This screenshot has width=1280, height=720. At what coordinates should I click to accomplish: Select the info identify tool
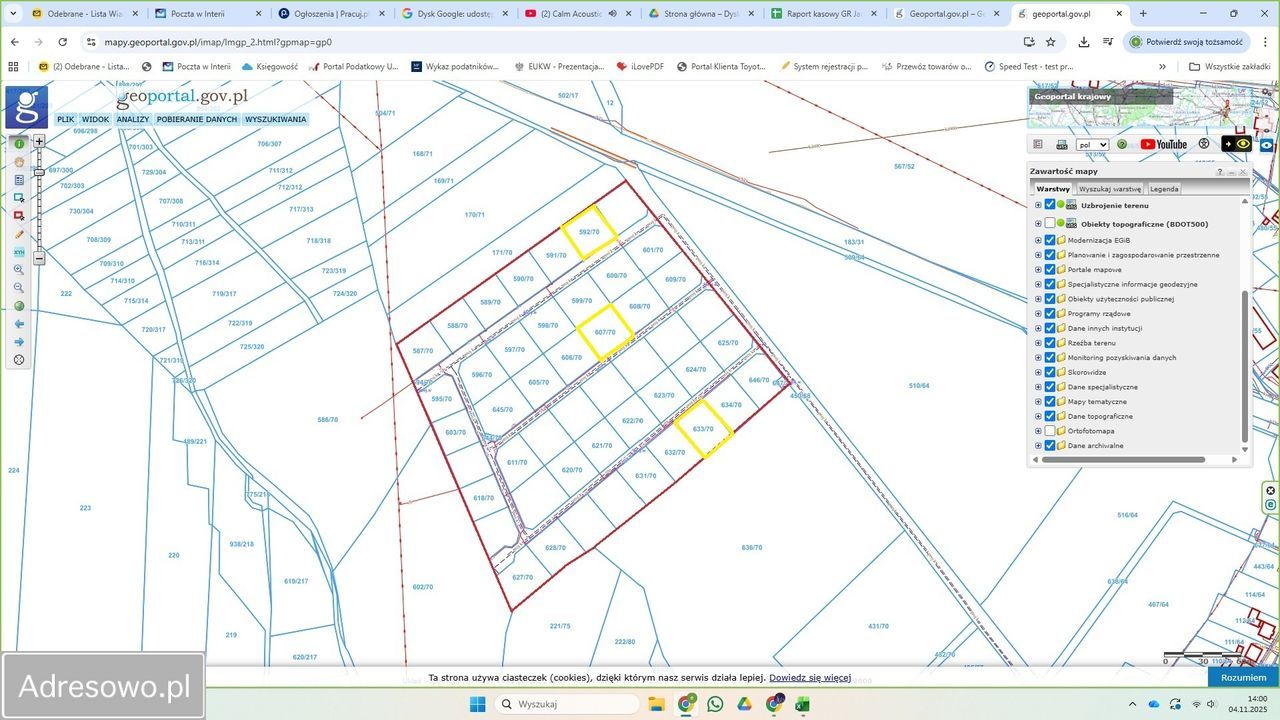tap(19, 144)
